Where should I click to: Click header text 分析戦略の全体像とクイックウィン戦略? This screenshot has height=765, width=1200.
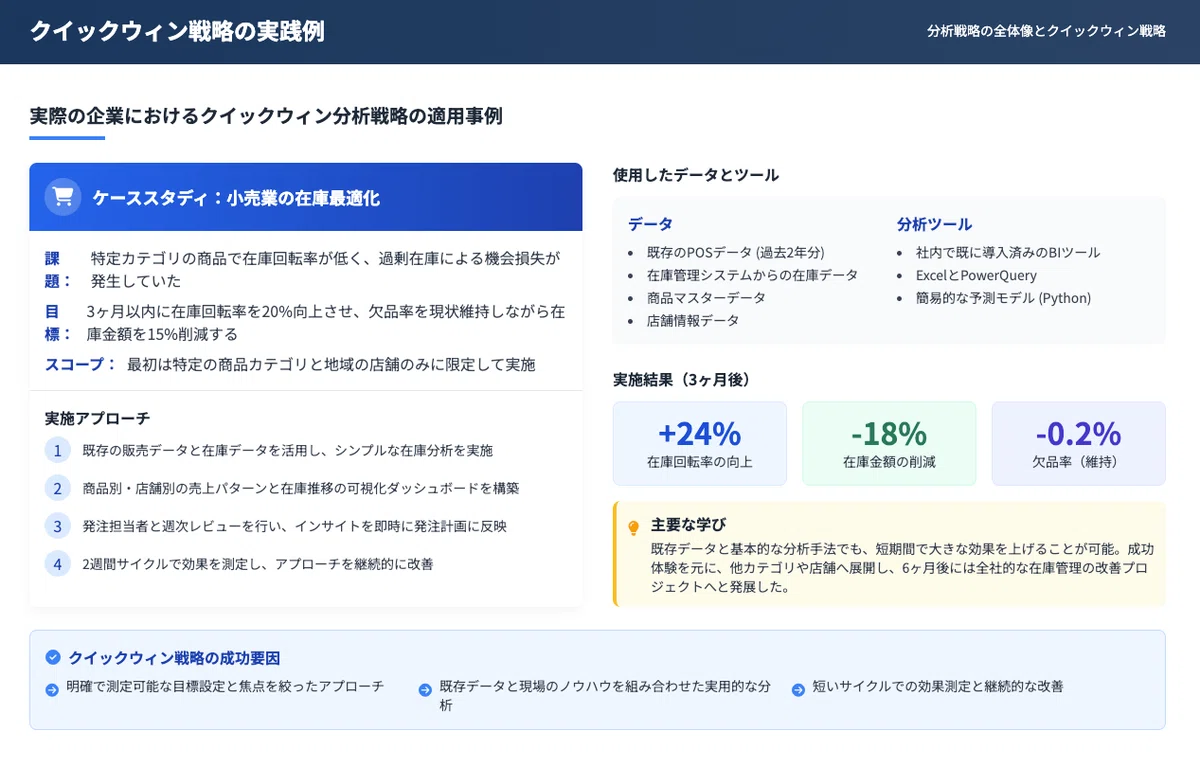1046,31
